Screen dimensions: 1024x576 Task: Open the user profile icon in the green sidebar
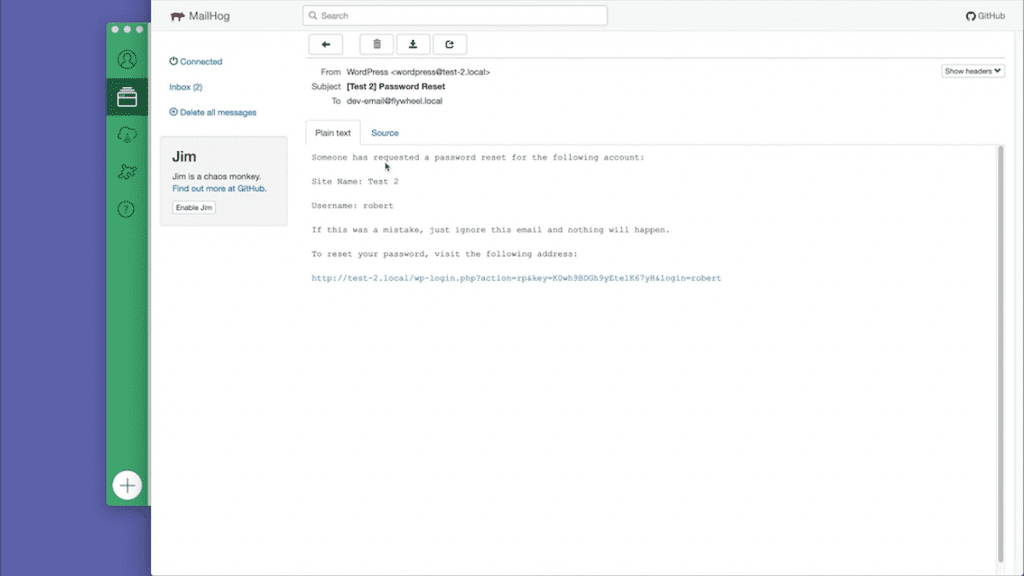tap(127, 60)
